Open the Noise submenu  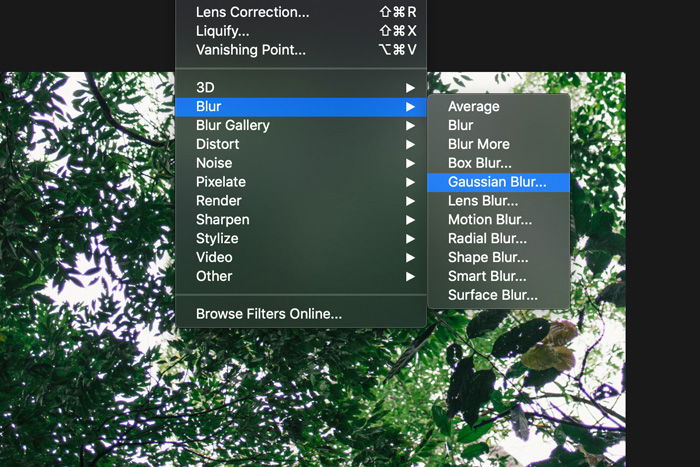point(301,163)
